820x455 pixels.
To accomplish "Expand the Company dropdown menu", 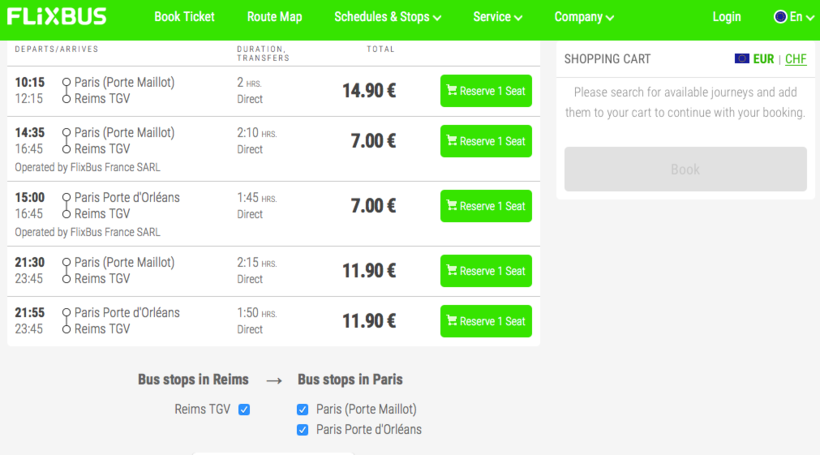I will click(x=584, y=17).
